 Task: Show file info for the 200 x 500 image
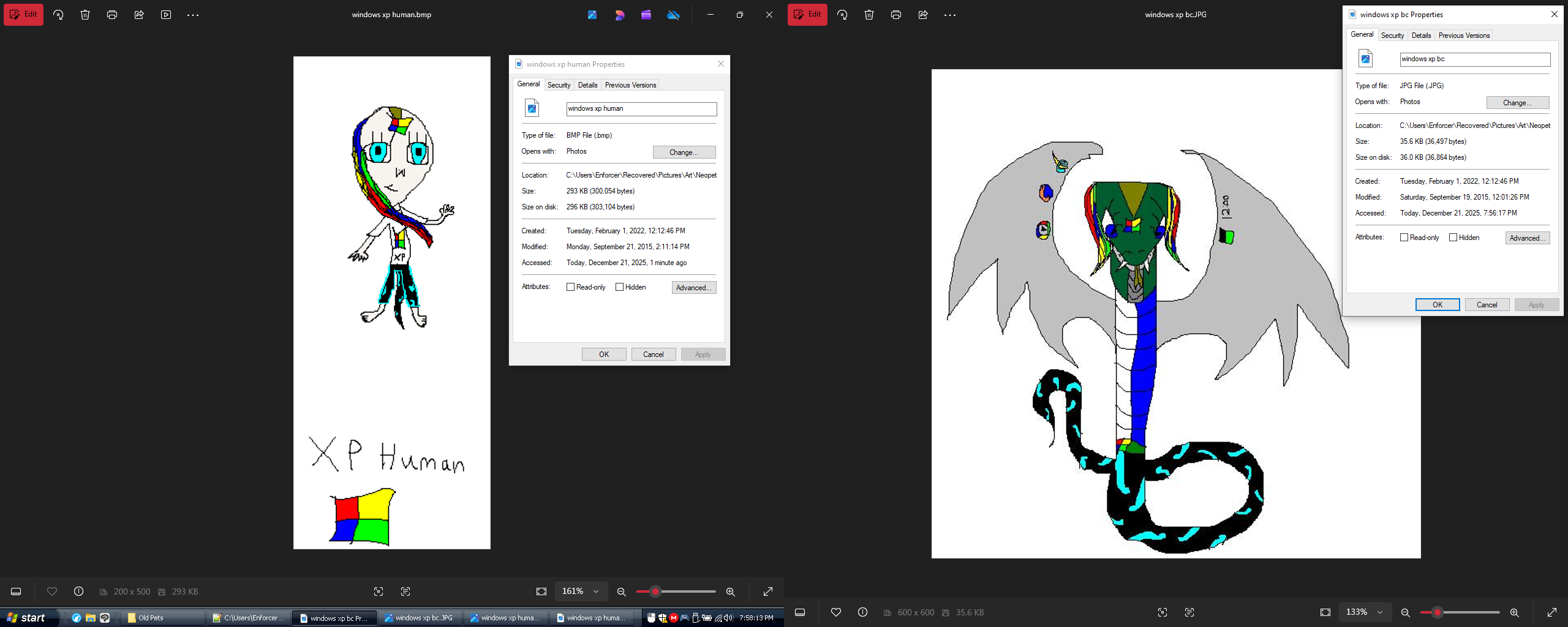point(78,591)
